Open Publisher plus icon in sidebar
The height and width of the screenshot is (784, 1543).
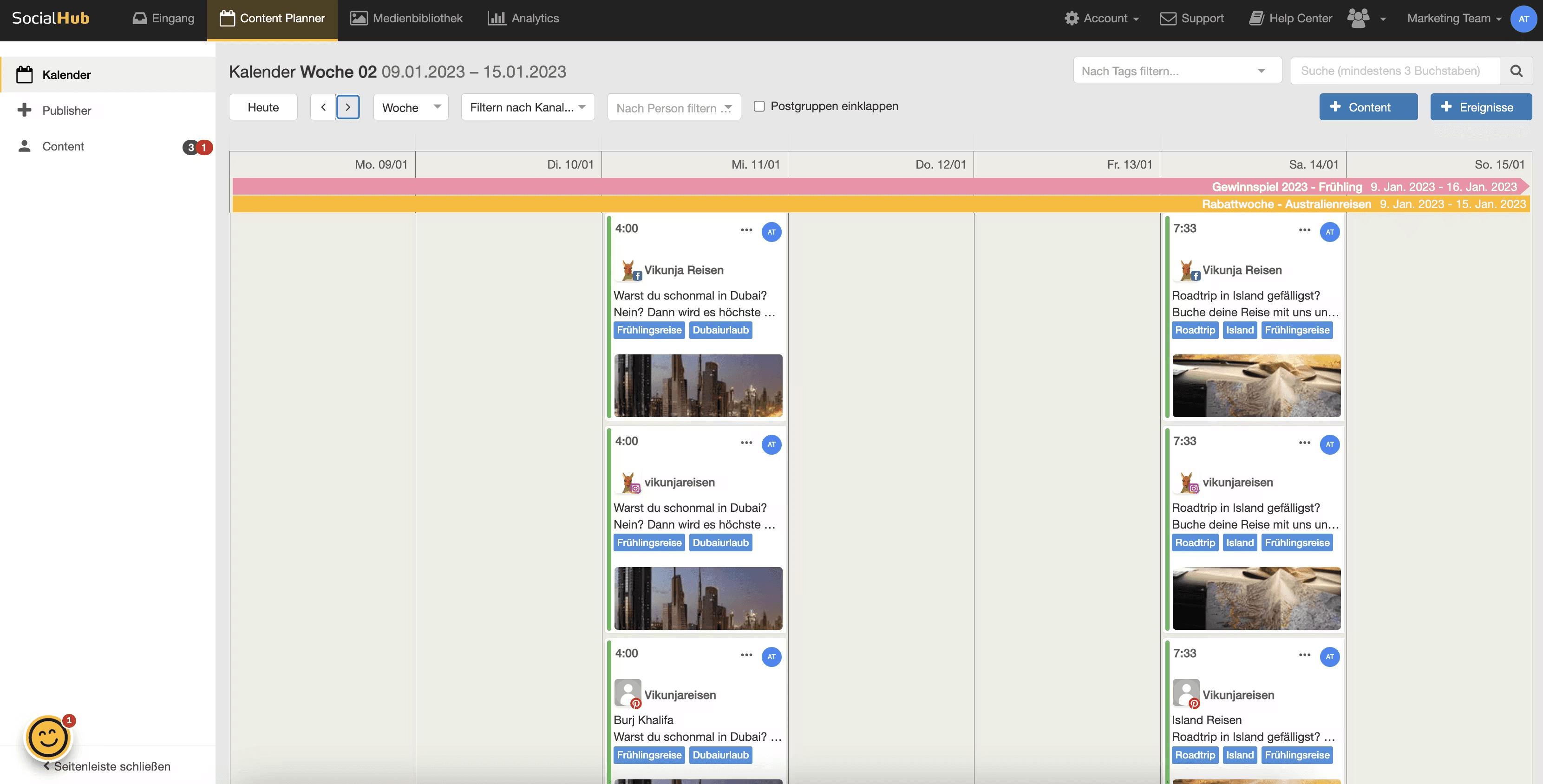pos(25,110)
